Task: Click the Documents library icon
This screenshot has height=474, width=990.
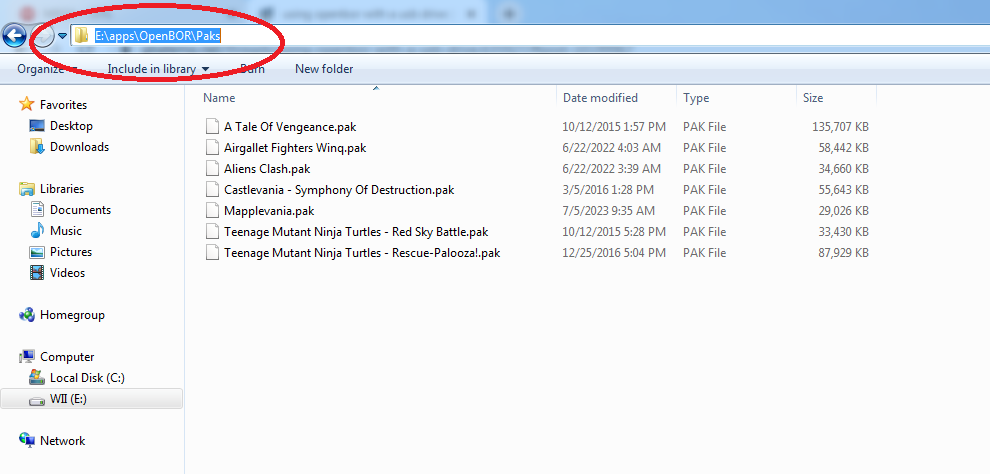Action: [37, 210]
